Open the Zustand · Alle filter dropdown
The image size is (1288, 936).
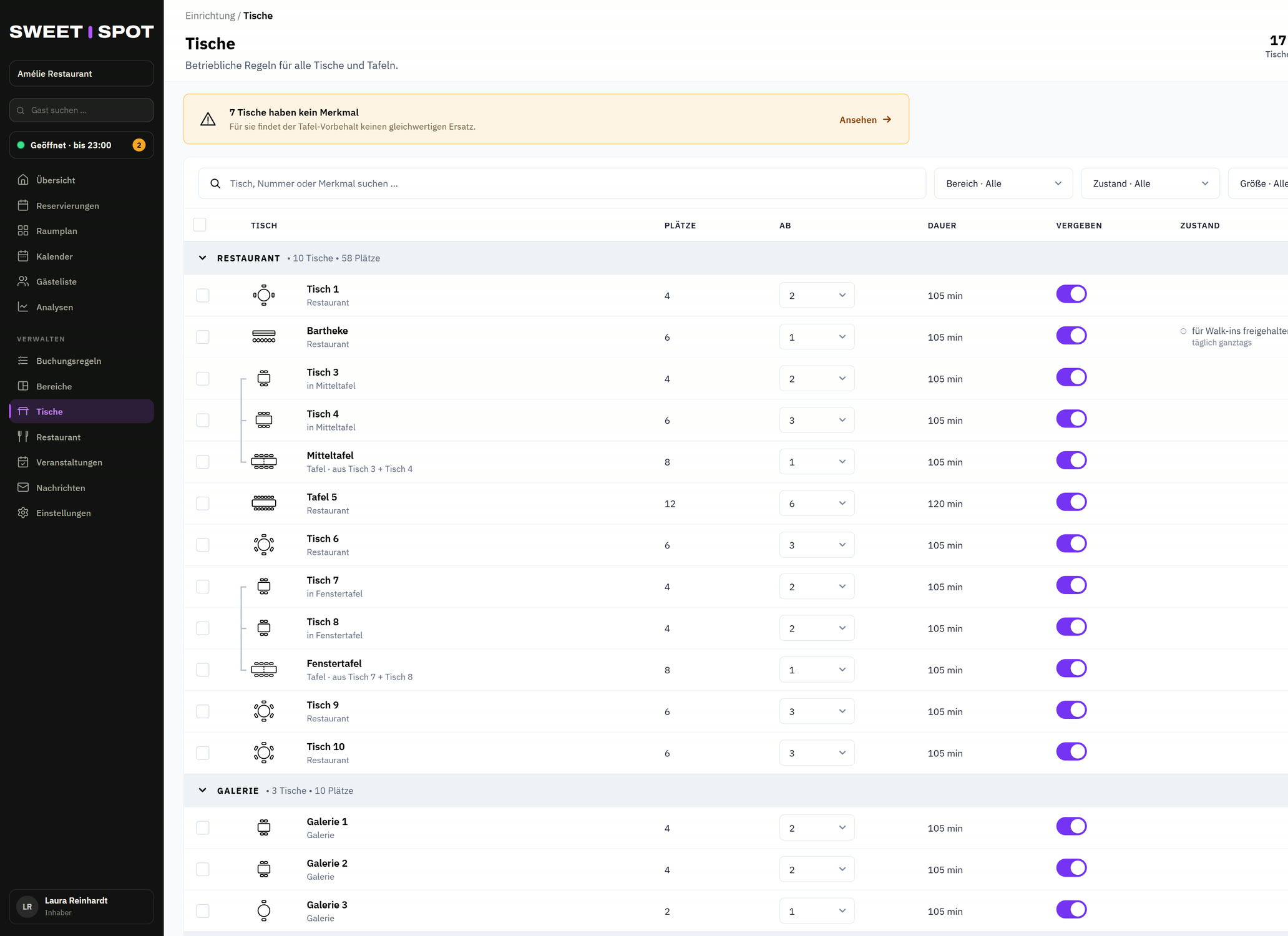pyautogui.click(x=1150, y=183)
